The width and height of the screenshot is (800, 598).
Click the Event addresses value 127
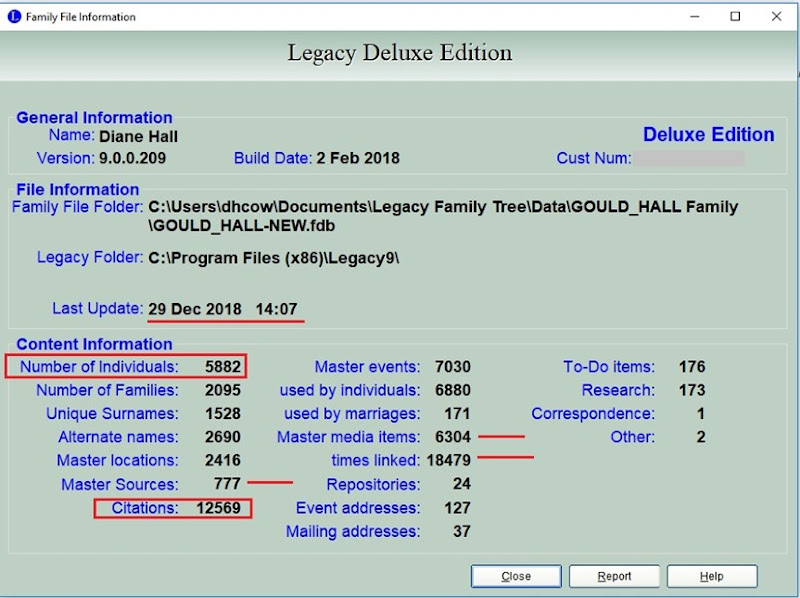pos(457,508)
